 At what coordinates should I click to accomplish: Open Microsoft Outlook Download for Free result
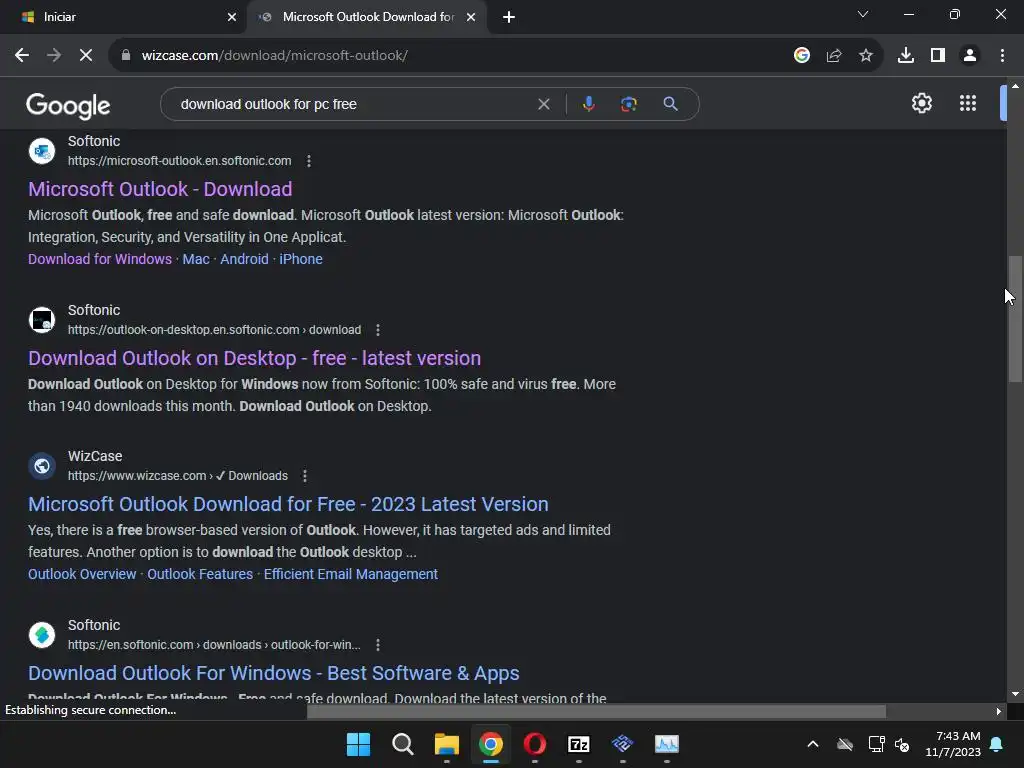[288, 504]
